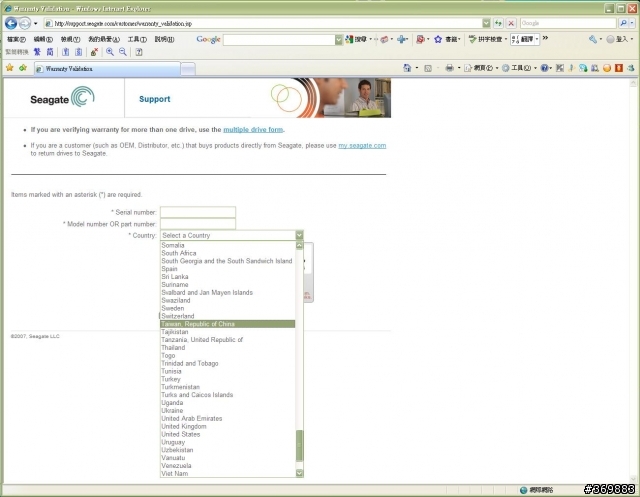
Task: Click the country list scroll up arrow
Action: point(299,245)
